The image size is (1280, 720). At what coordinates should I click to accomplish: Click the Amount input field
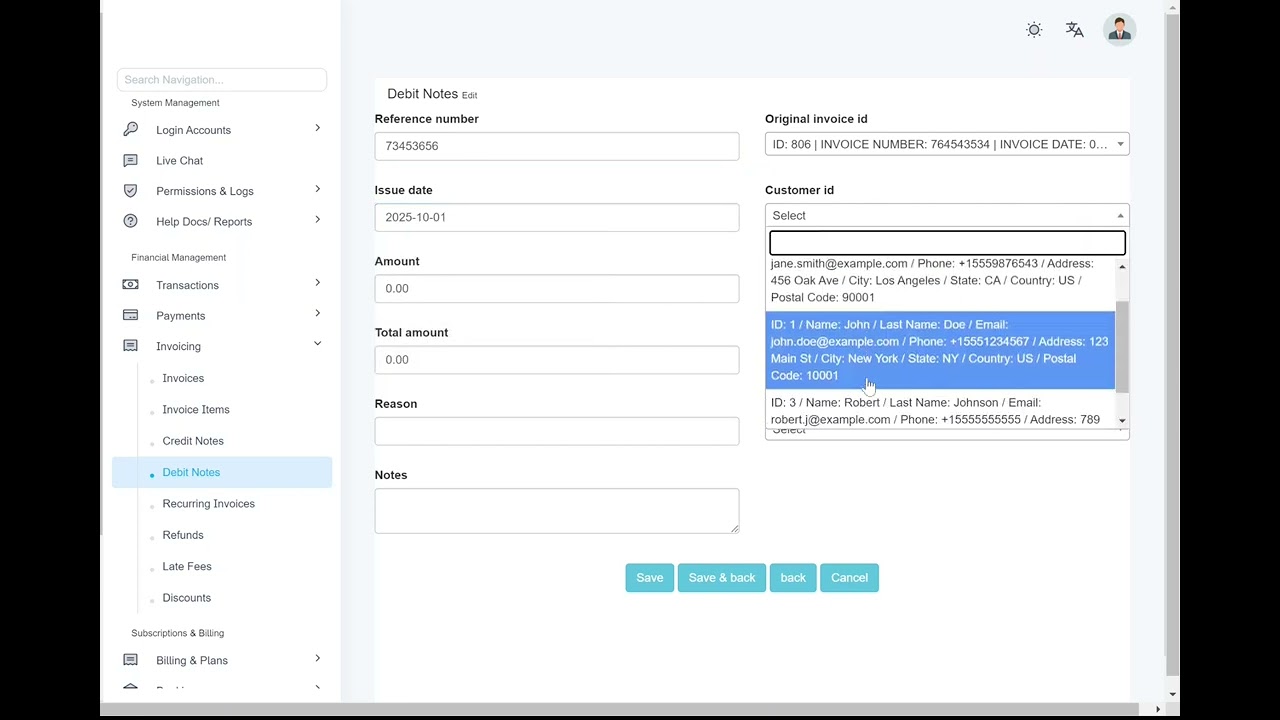pyautogui.click(x=557, y=288)
